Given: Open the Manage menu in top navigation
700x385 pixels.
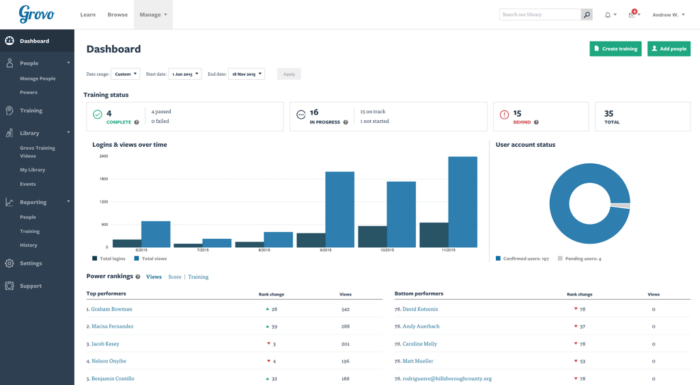Looking at the screenshot, I should point(153,15).
